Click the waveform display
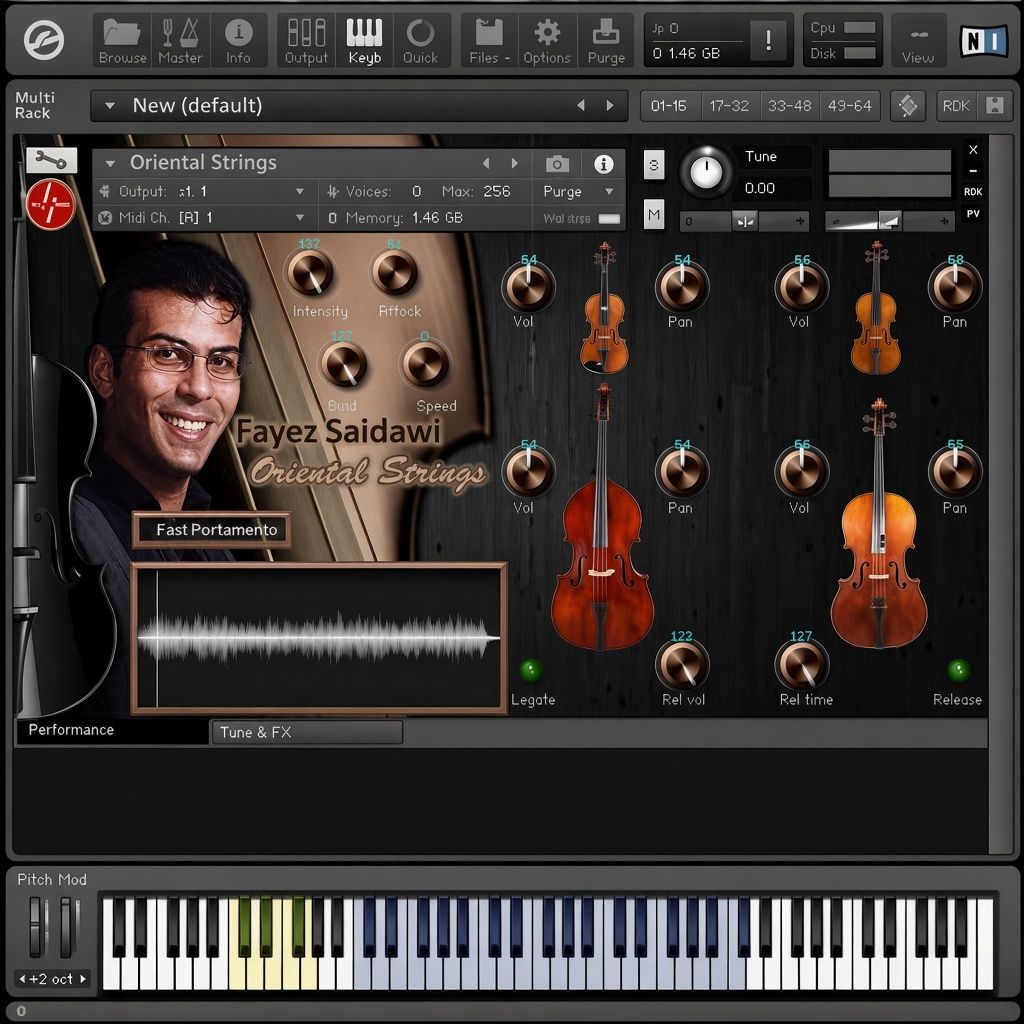 tap(319, 639)
